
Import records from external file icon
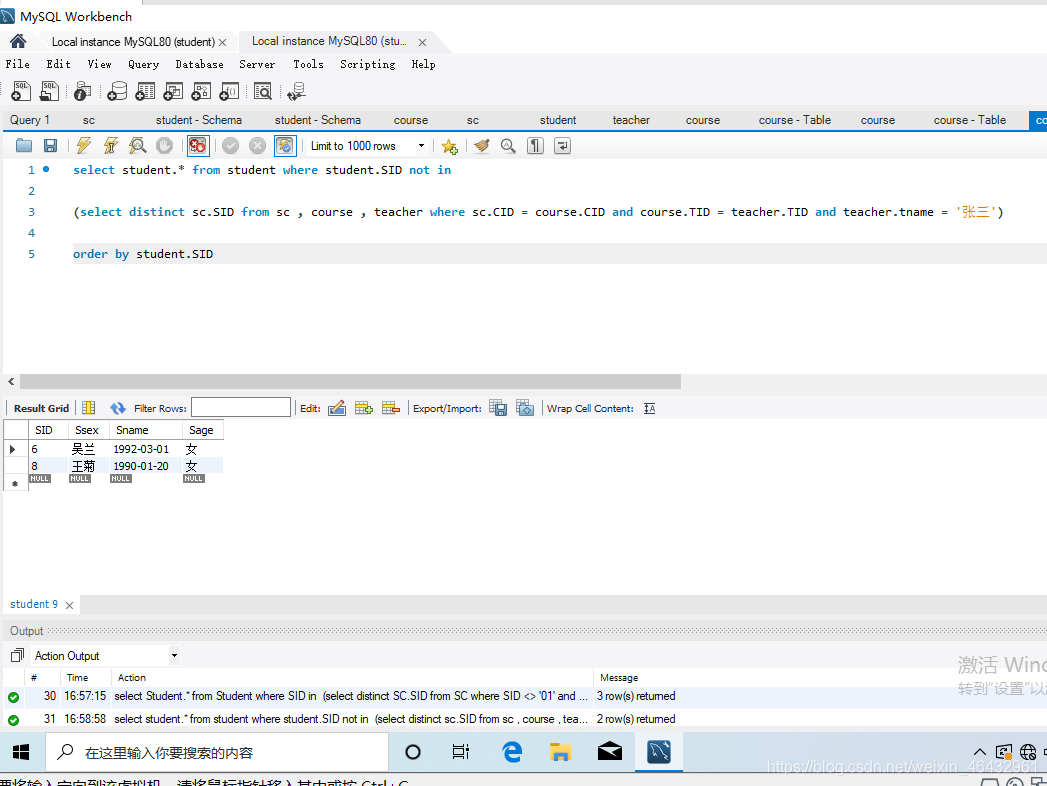pos(526,408)
